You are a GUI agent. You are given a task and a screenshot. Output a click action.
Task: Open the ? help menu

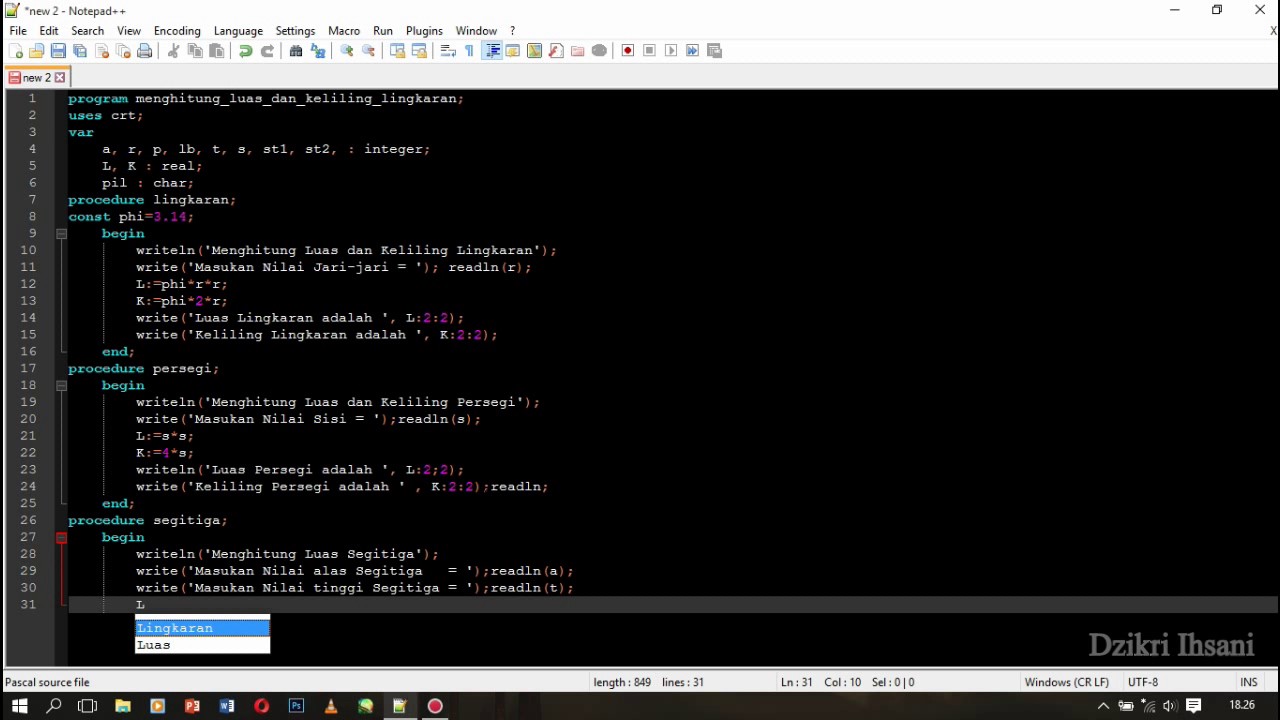513,31
